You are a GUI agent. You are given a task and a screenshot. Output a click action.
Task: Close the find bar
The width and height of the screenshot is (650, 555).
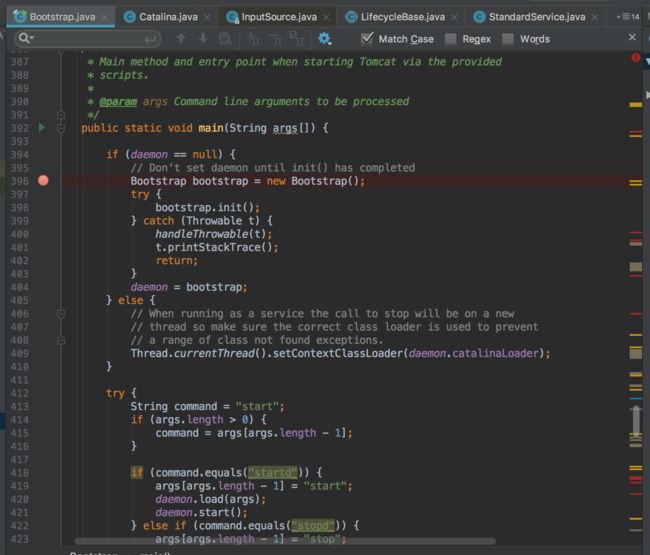tap(632, 37)
